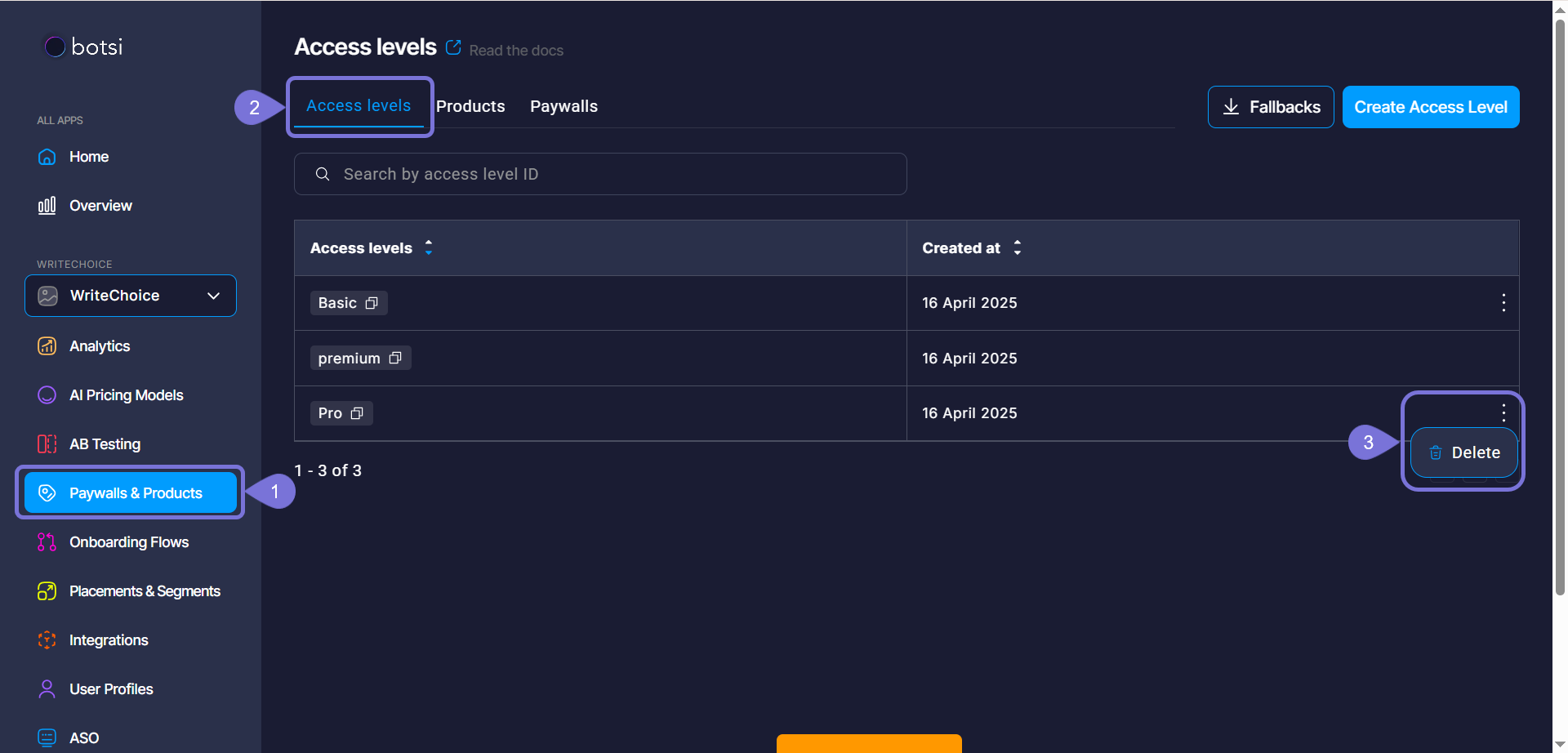The image size is (1568, 753).
Task: Open the Analytics section
Action: click(99, 346)
